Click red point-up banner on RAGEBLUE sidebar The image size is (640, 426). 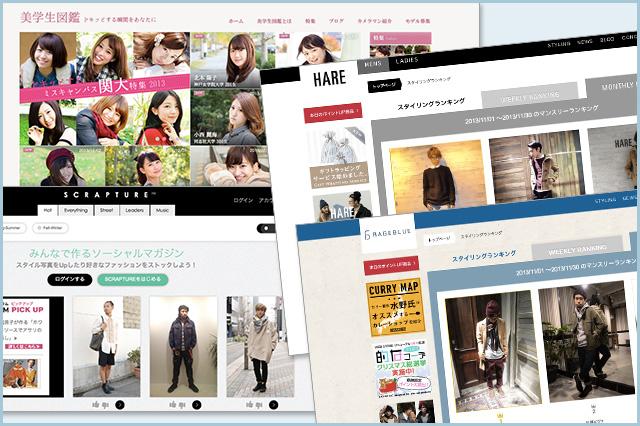coord(391,265)
